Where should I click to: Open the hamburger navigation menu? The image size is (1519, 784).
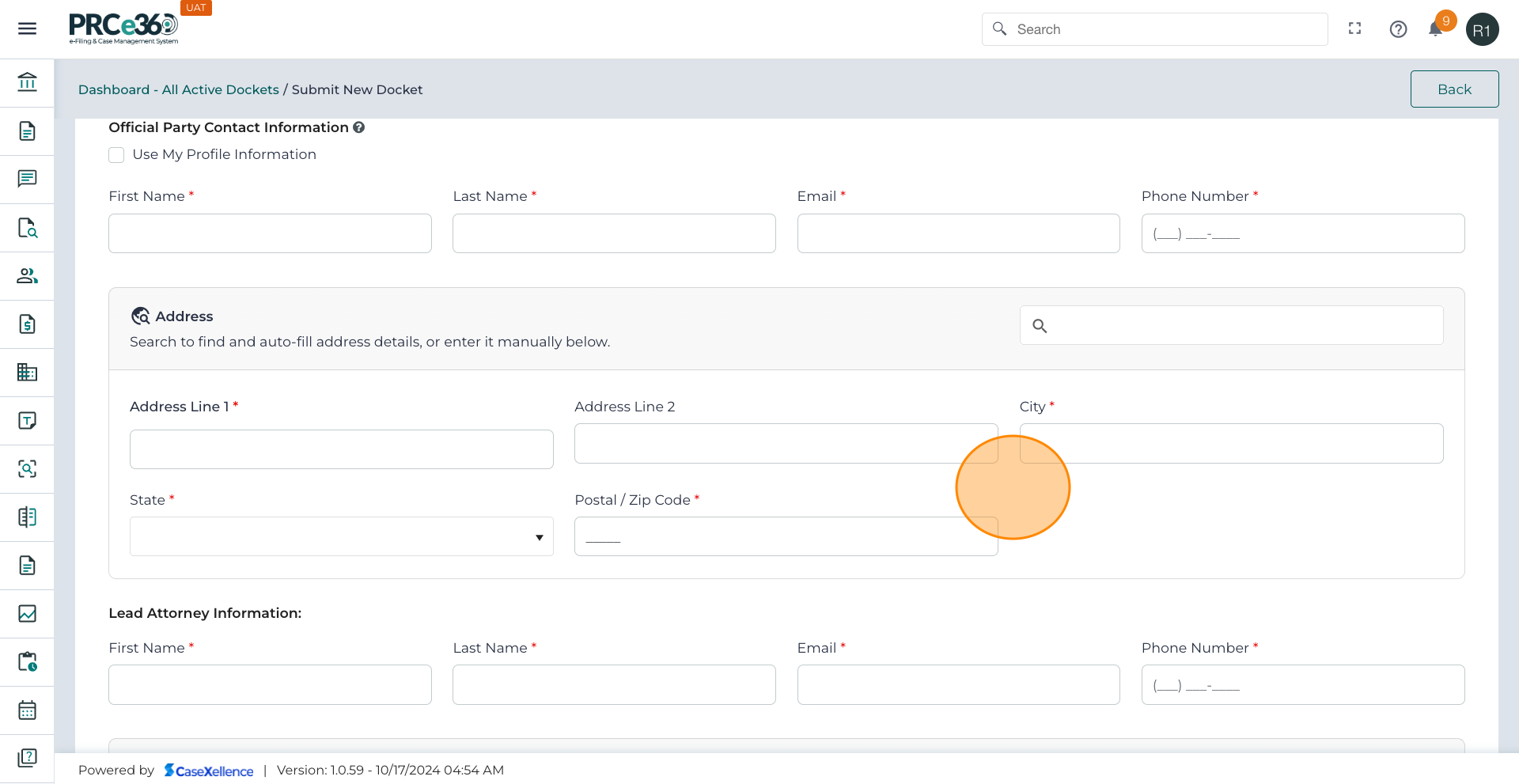[x=27, y=29]
